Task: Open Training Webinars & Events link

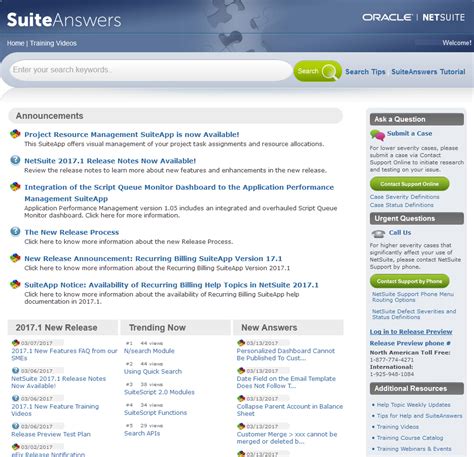Action: 414,449
